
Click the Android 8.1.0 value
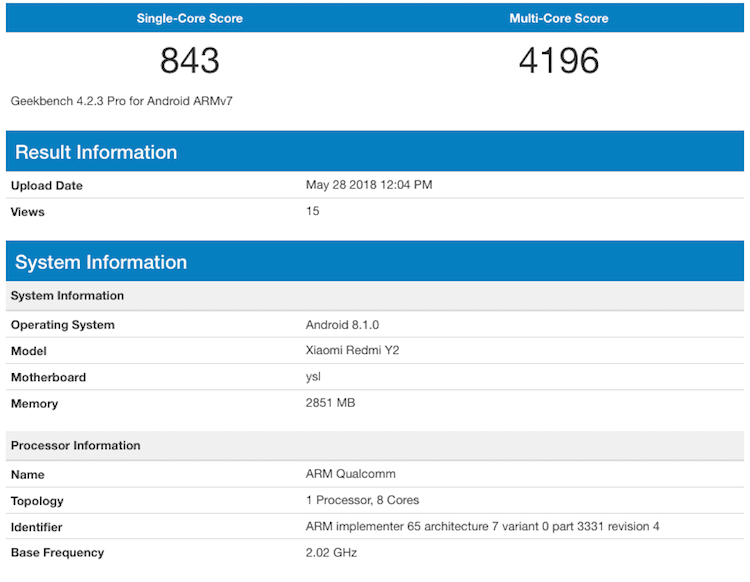click(x=342, y=325)
